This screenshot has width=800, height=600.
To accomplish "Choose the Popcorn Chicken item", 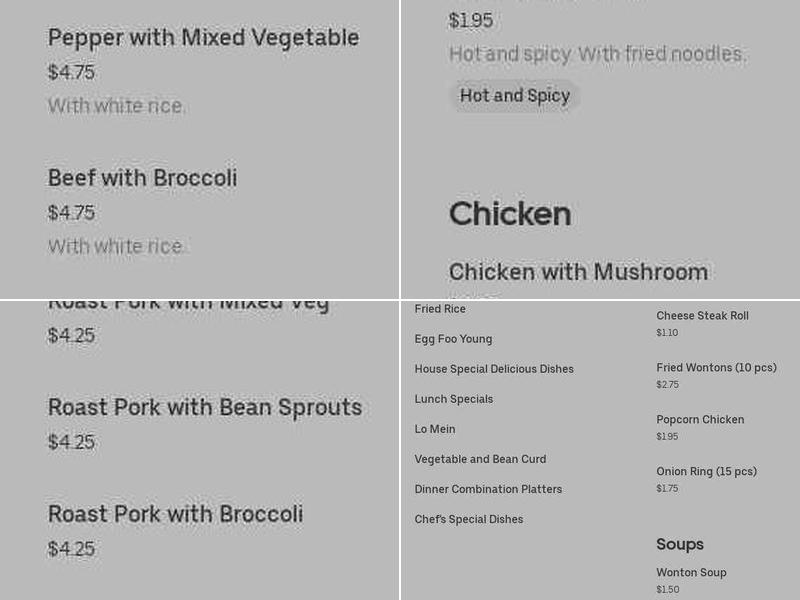I will tap(700, 420).
